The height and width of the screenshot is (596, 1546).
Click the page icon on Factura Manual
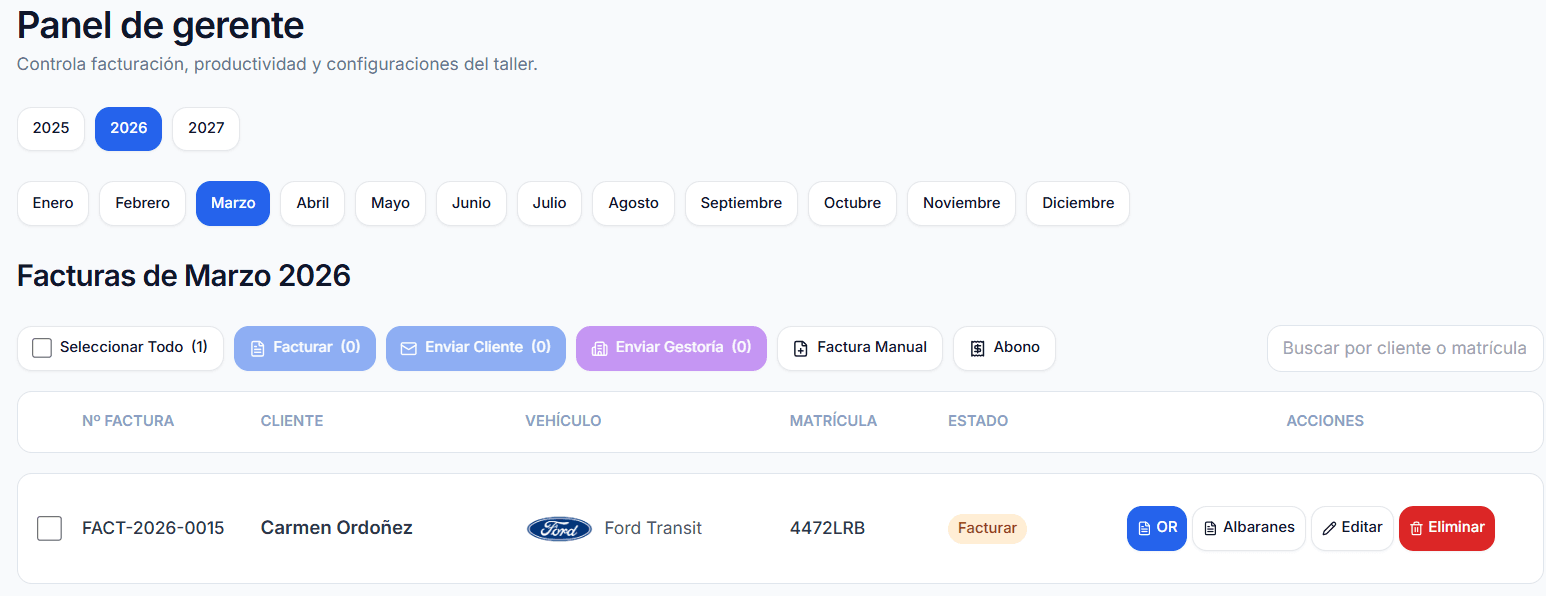(x=801, y=348)
